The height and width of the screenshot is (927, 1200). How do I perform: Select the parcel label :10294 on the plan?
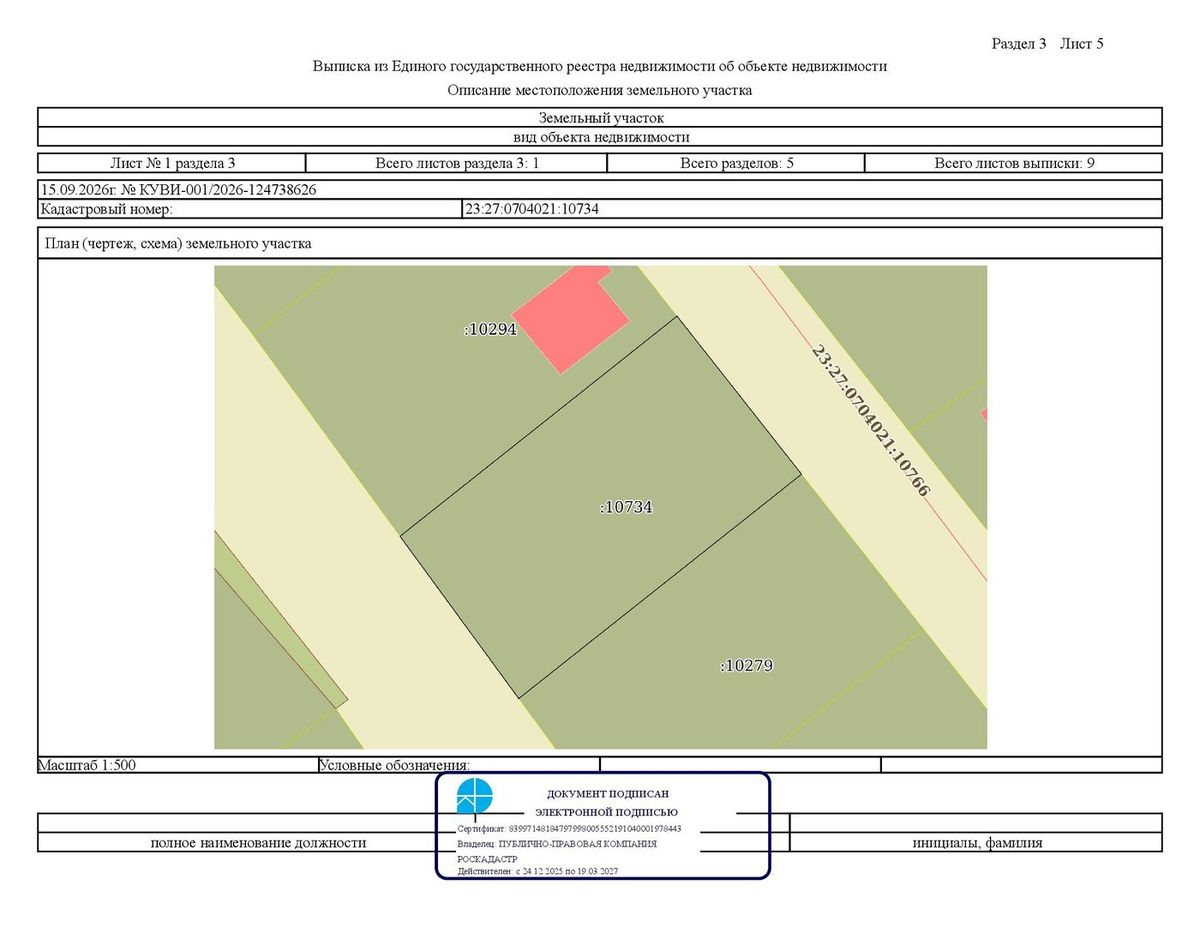(x=490, y=328)
